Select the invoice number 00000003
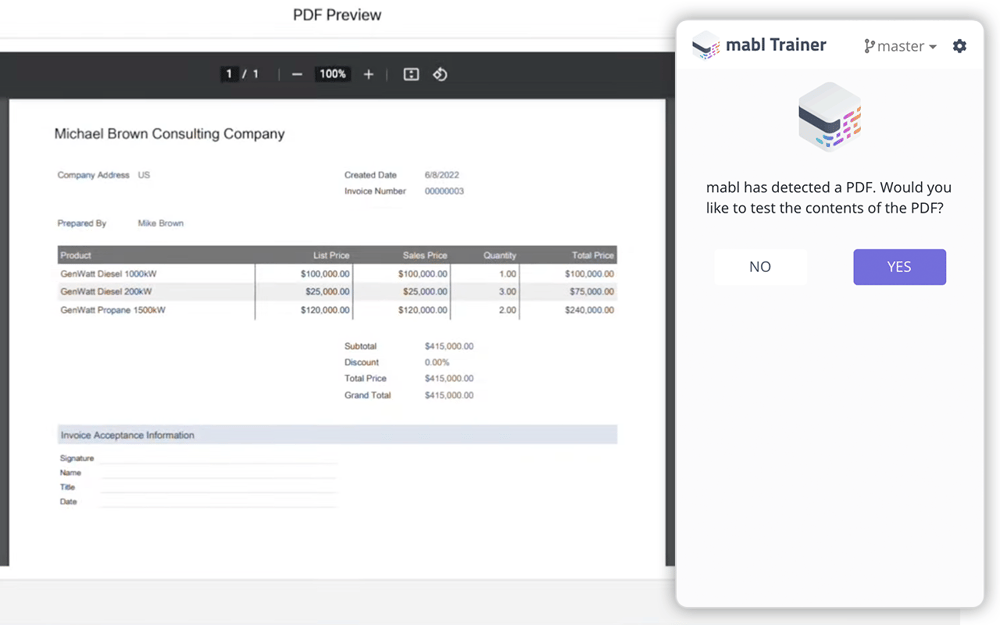 tap(444, 191)
